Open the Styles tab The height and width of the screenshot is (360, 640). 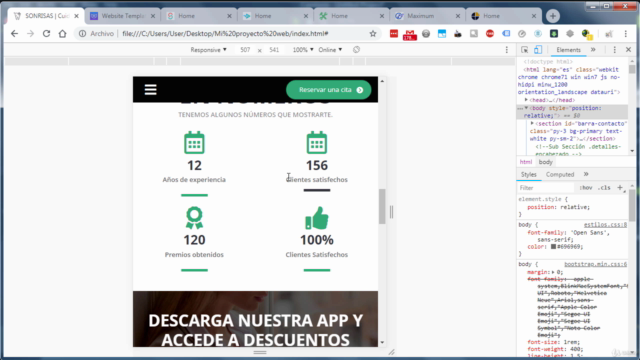[529, 174]
